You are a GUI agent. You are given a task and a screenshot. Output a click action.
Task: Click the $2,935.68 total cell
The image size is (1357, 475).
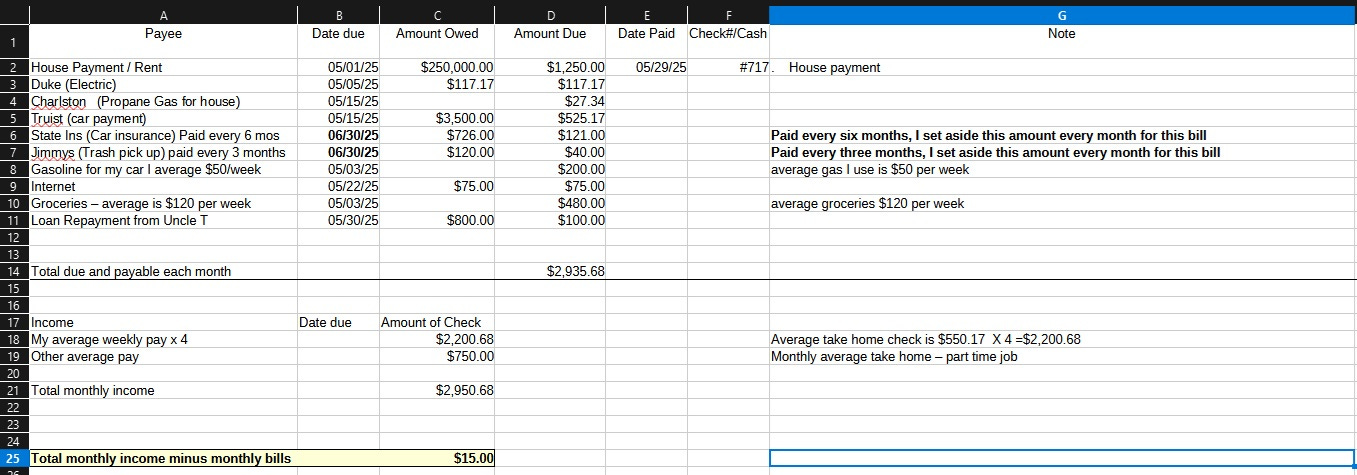[551, 272]
